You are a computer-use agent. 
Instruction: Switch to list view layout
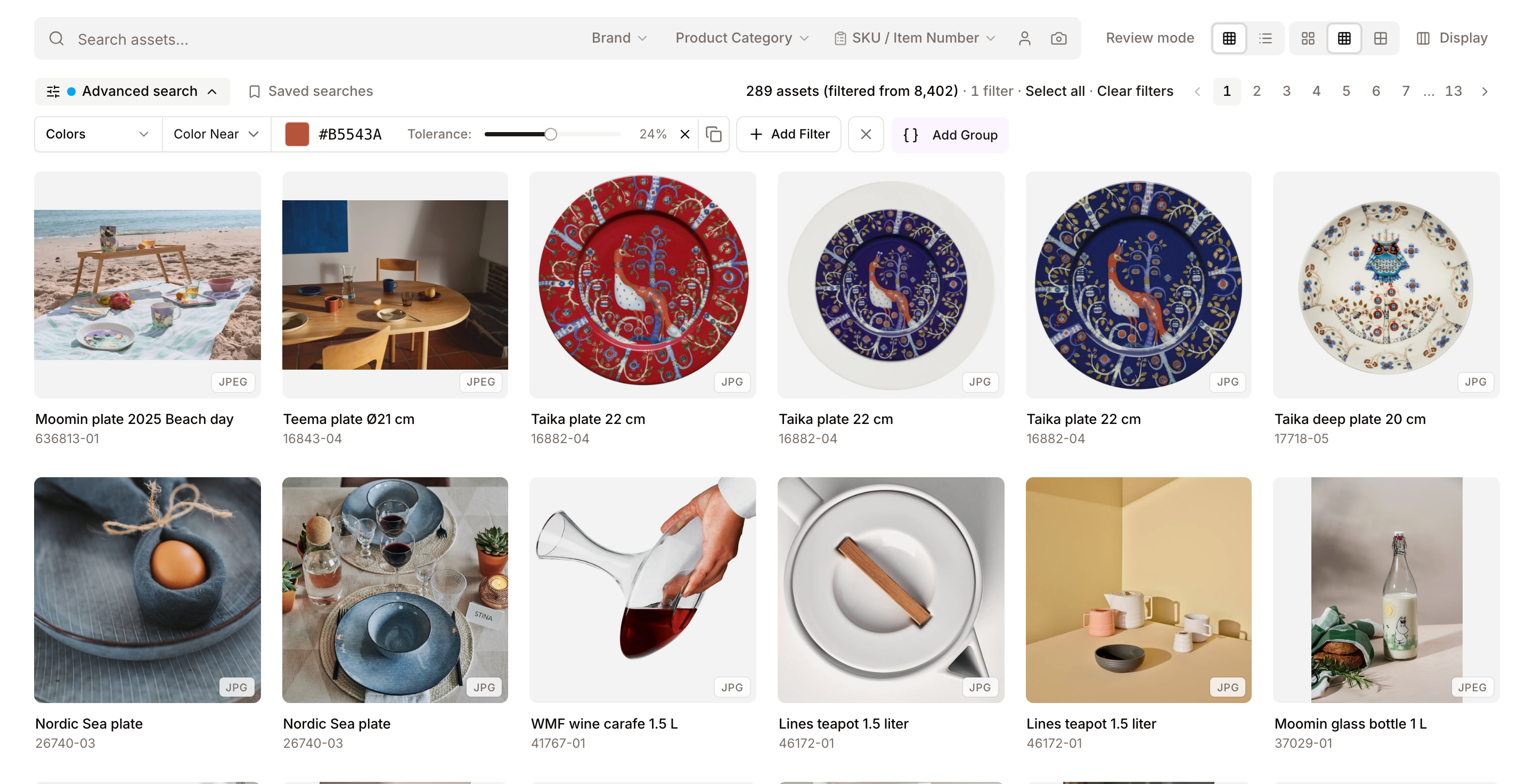tap(1265, 39)
